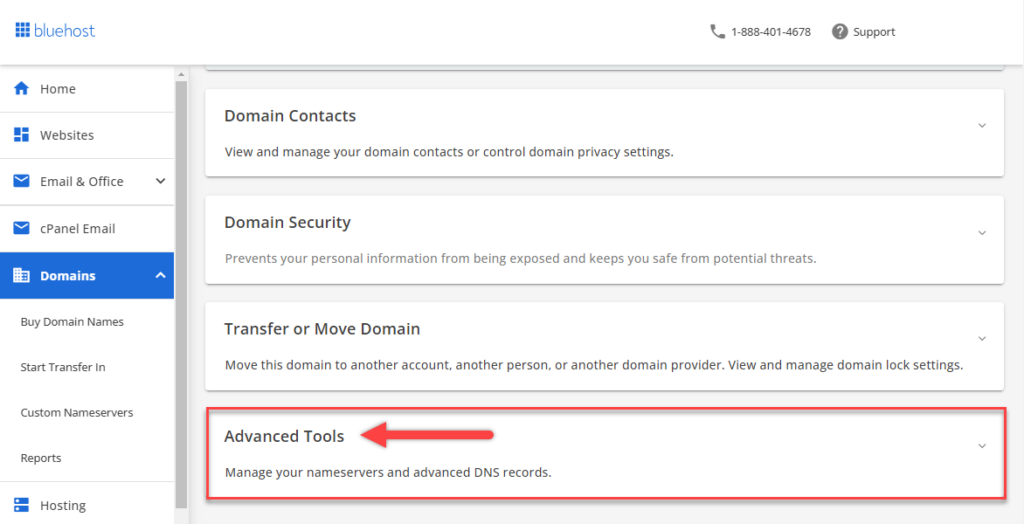The image size is (1024, 524).
Task: Go to Custom Nameservers page
Action: [x=77, y=412]
